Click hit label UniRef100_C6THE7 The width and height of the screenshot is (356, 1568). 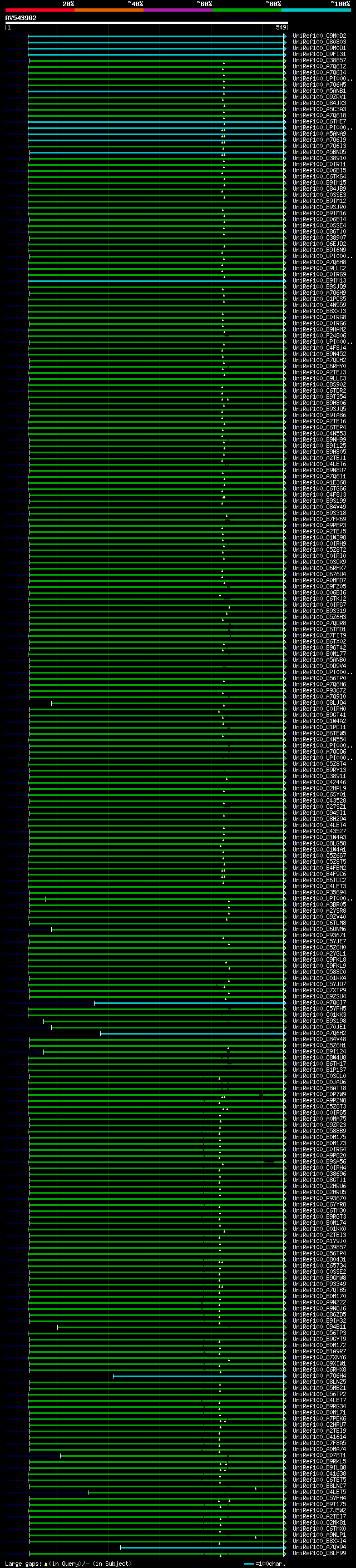pyautogui.click(x=319, y=122)
